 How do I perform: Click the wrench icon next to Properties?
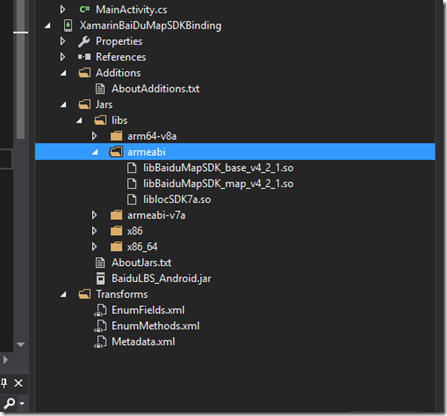click(84, 41)
